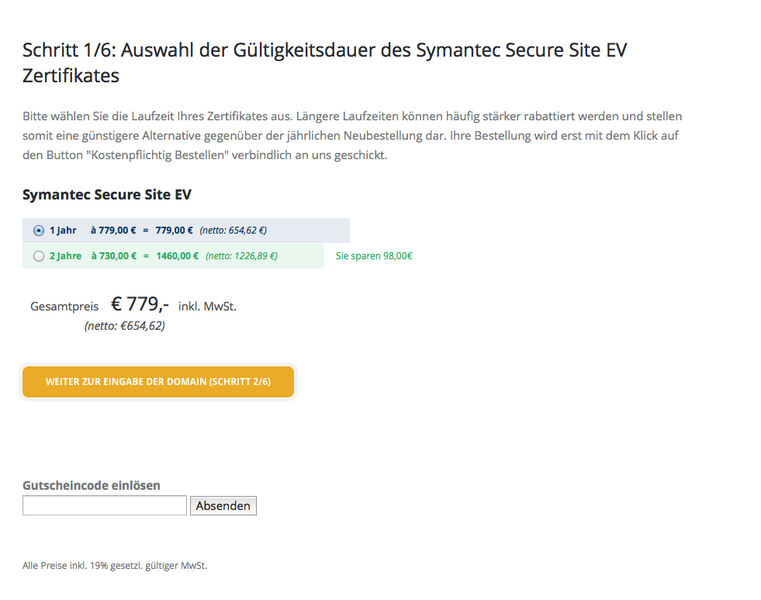This screenshot has width=761, height=600.
Task: Click the € 779,- Gesamtpreis amount
Action: pyautogui.click(x=140, y=305)
